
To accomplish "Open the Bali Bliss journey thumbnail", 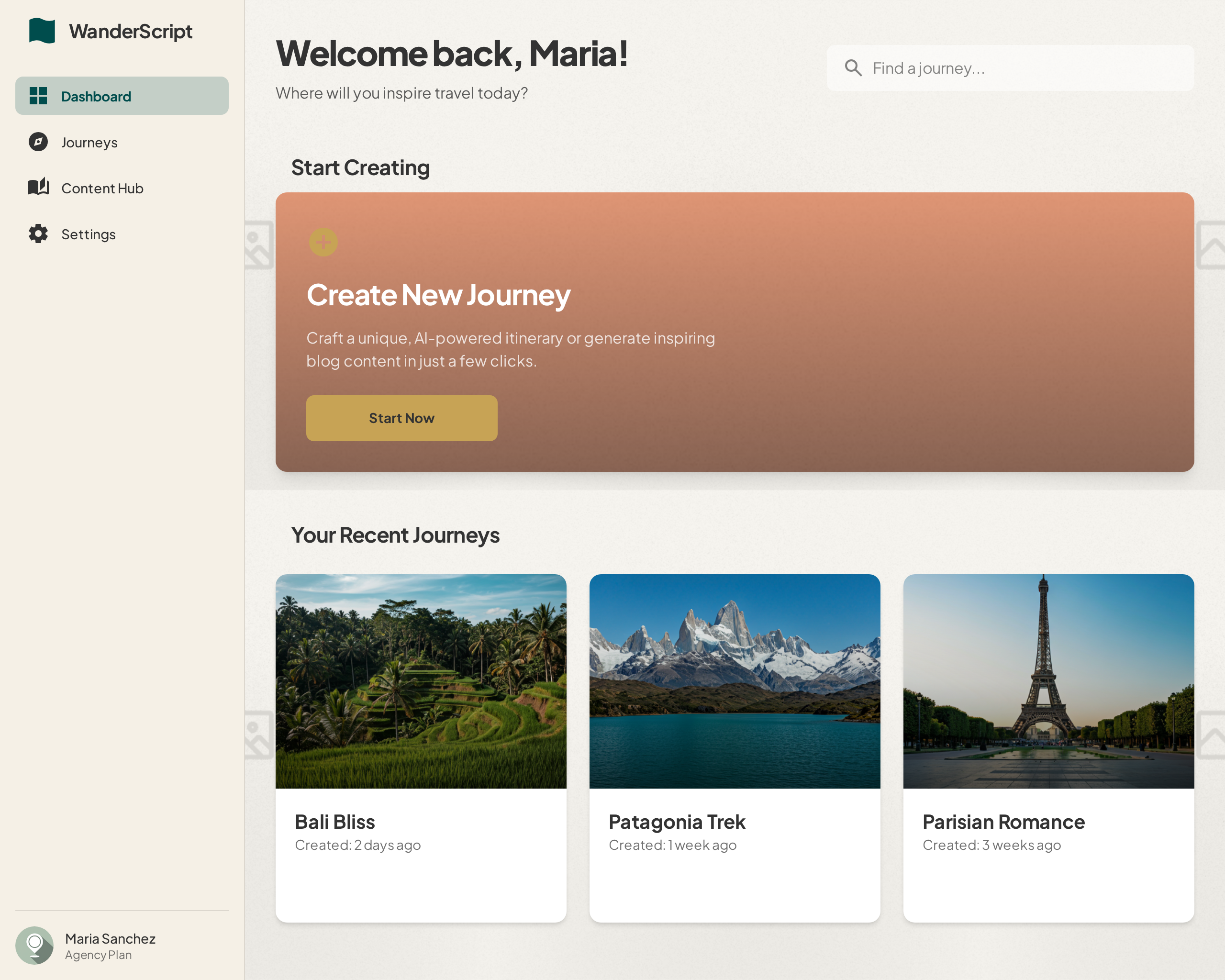I will click(421, 681).
